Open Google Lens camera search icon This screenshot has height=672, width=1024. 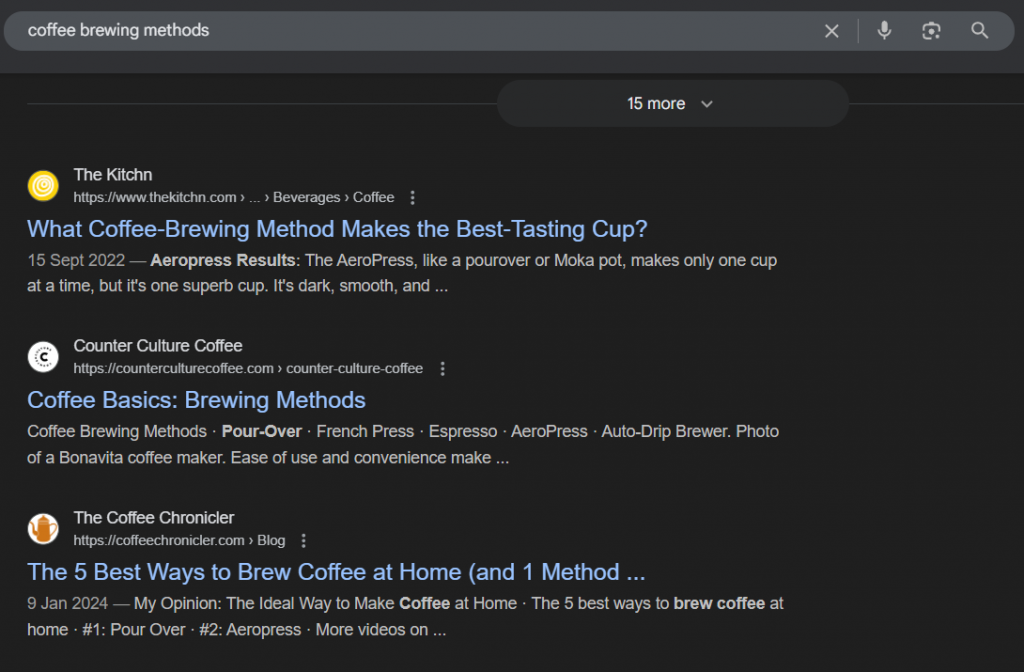coord(931,30)
